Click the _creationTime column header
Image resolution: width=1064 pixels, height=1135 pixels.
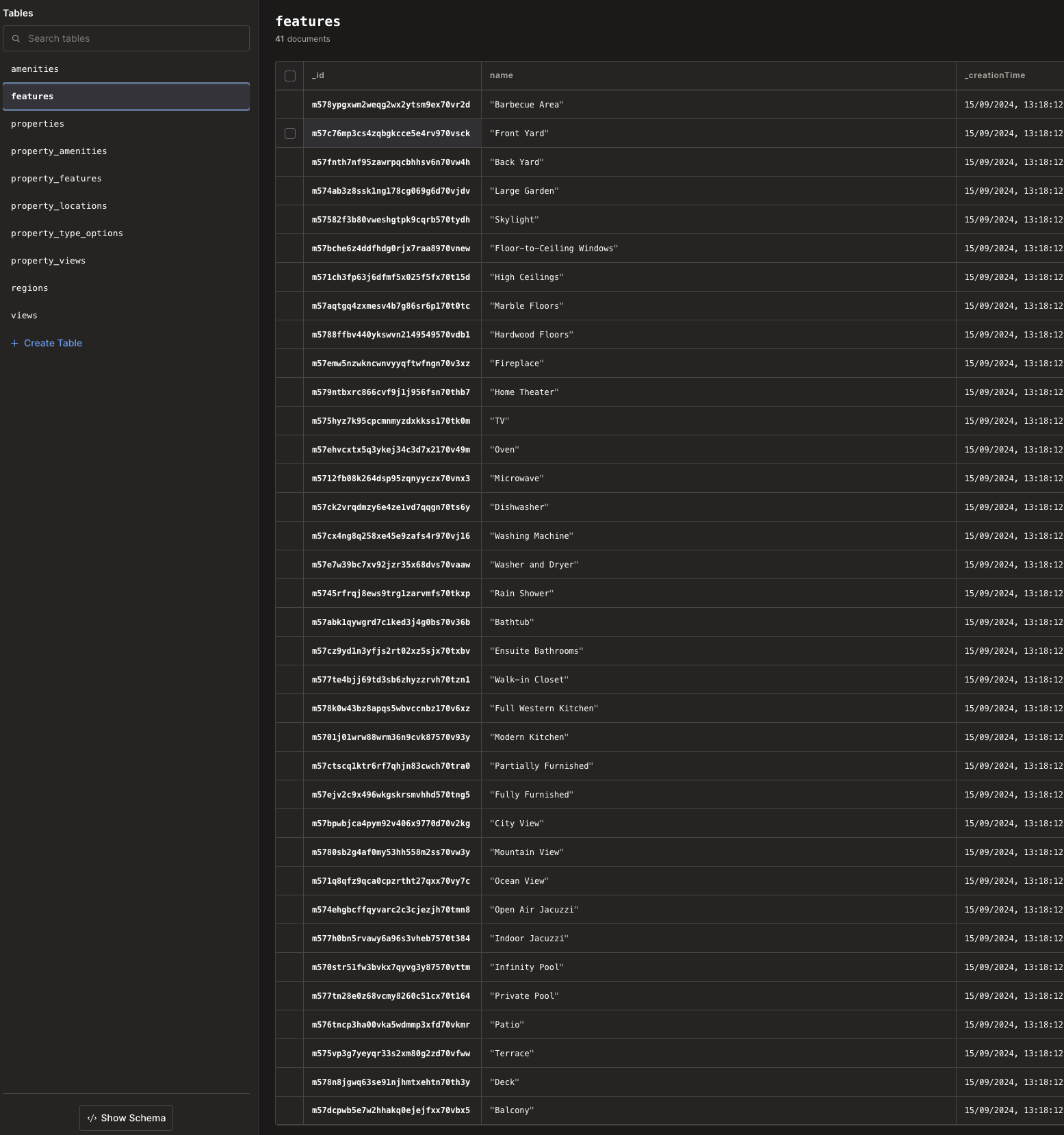1010,75
